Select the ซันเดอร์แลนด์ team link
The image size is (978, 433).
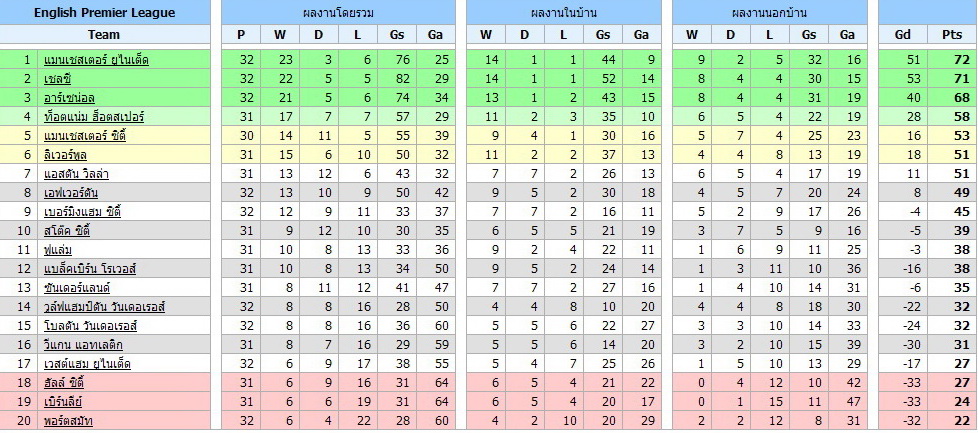(x=78, y=288)
